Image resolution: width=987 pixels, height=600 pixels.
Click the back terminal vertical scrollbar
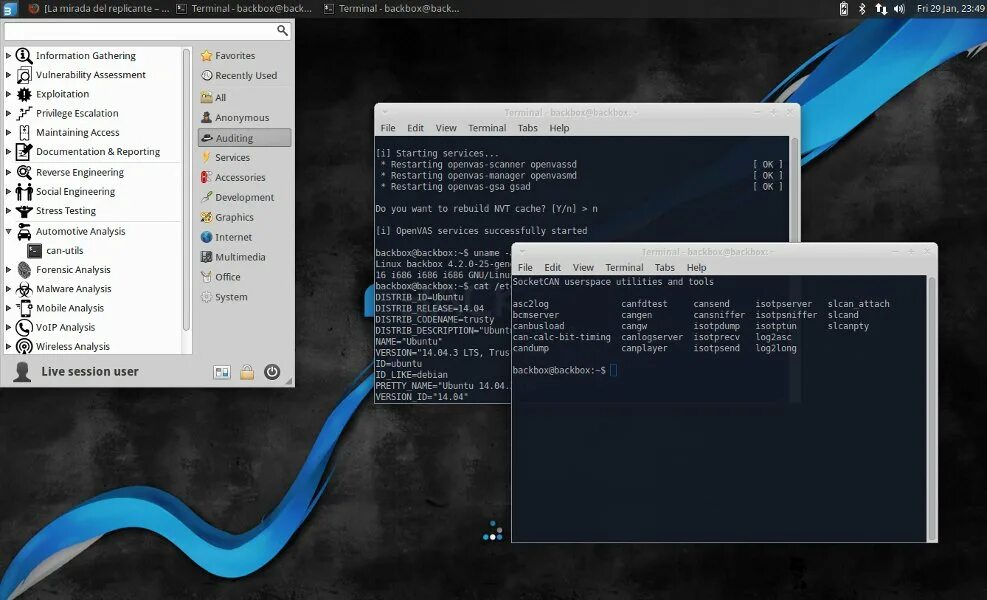(794, 189)
